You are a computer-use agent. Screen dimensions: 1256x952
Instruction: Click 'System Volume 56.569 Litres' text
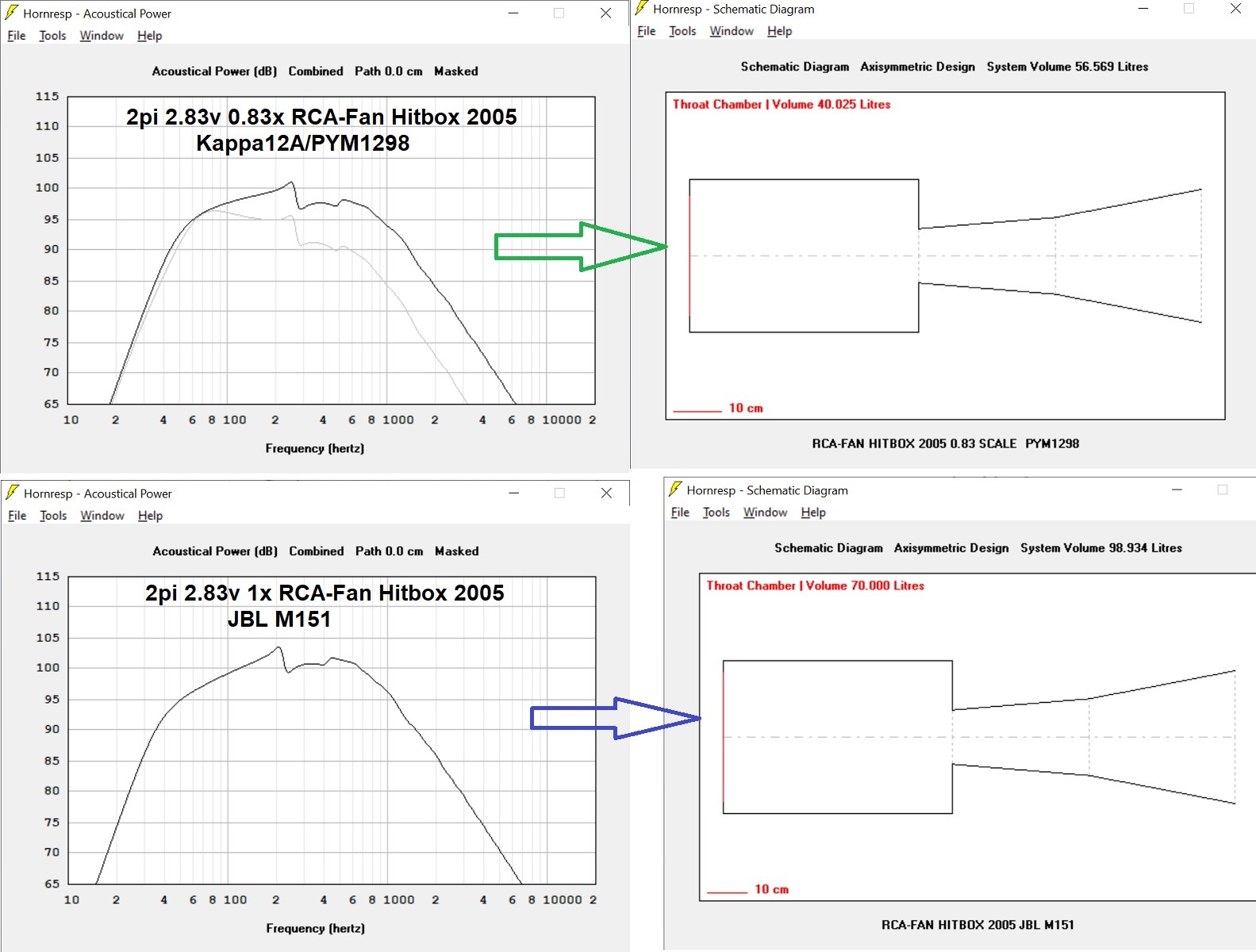point(1067,67)
